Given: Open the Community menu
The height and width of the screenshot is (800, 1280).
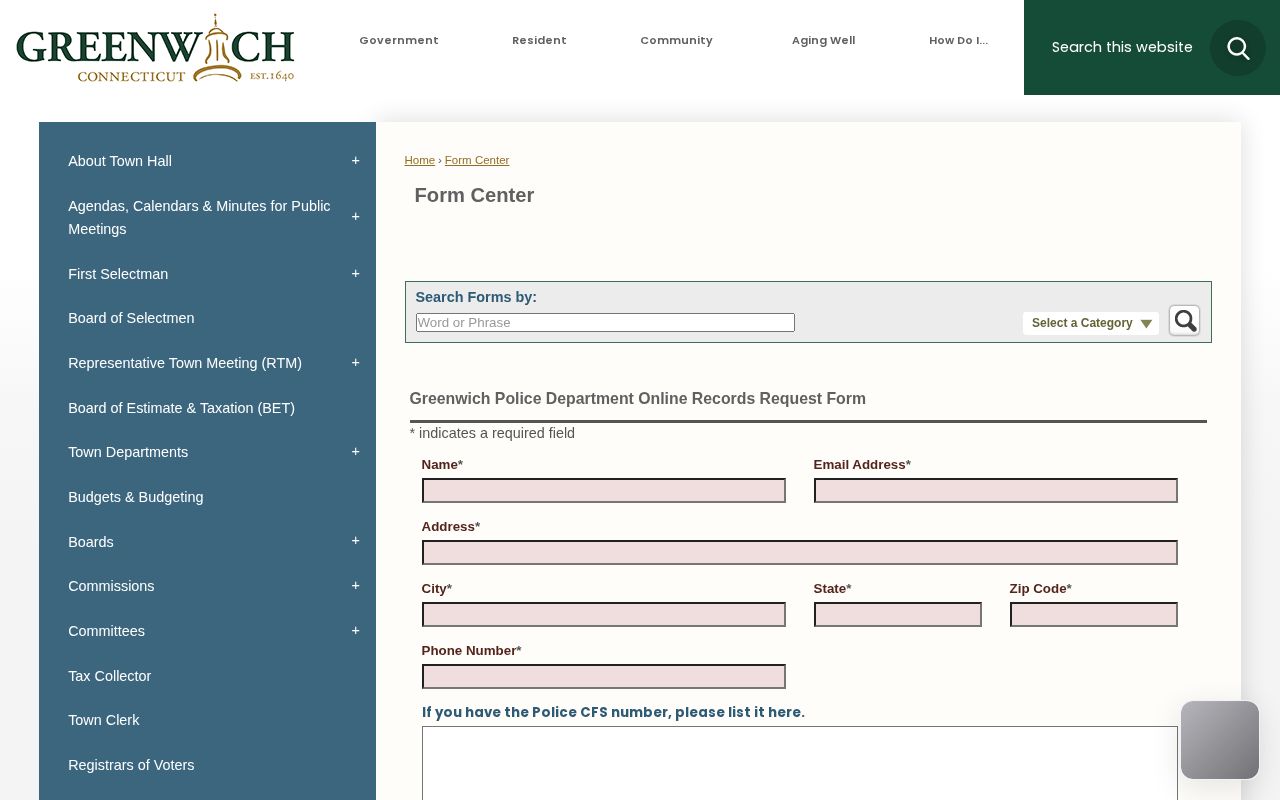Looking at the screenshot, I should (676, 41).
